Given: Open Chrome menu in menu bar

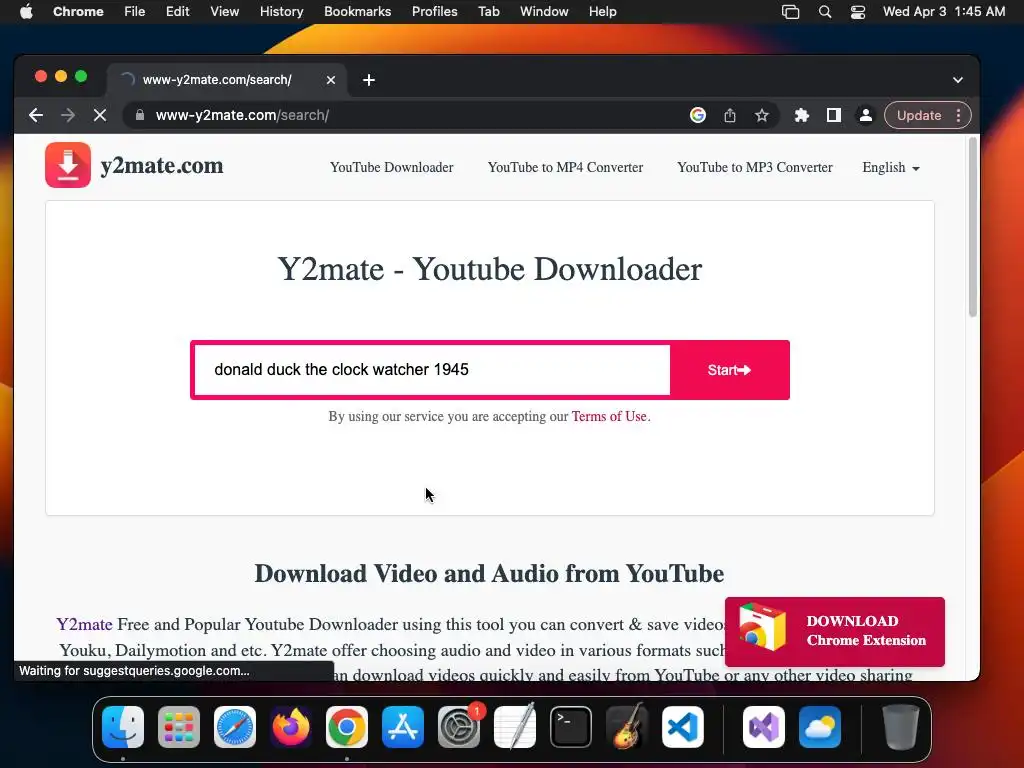Looking at the screenshot, I should 78,12.
